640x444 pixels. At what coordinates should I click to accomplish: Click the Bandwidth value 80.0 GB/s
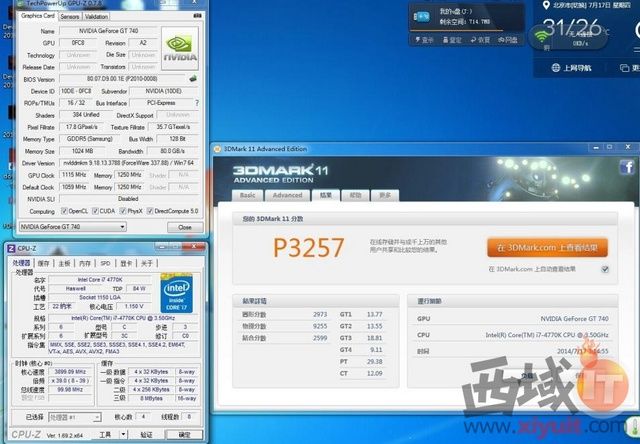click(x=172, y=151)
